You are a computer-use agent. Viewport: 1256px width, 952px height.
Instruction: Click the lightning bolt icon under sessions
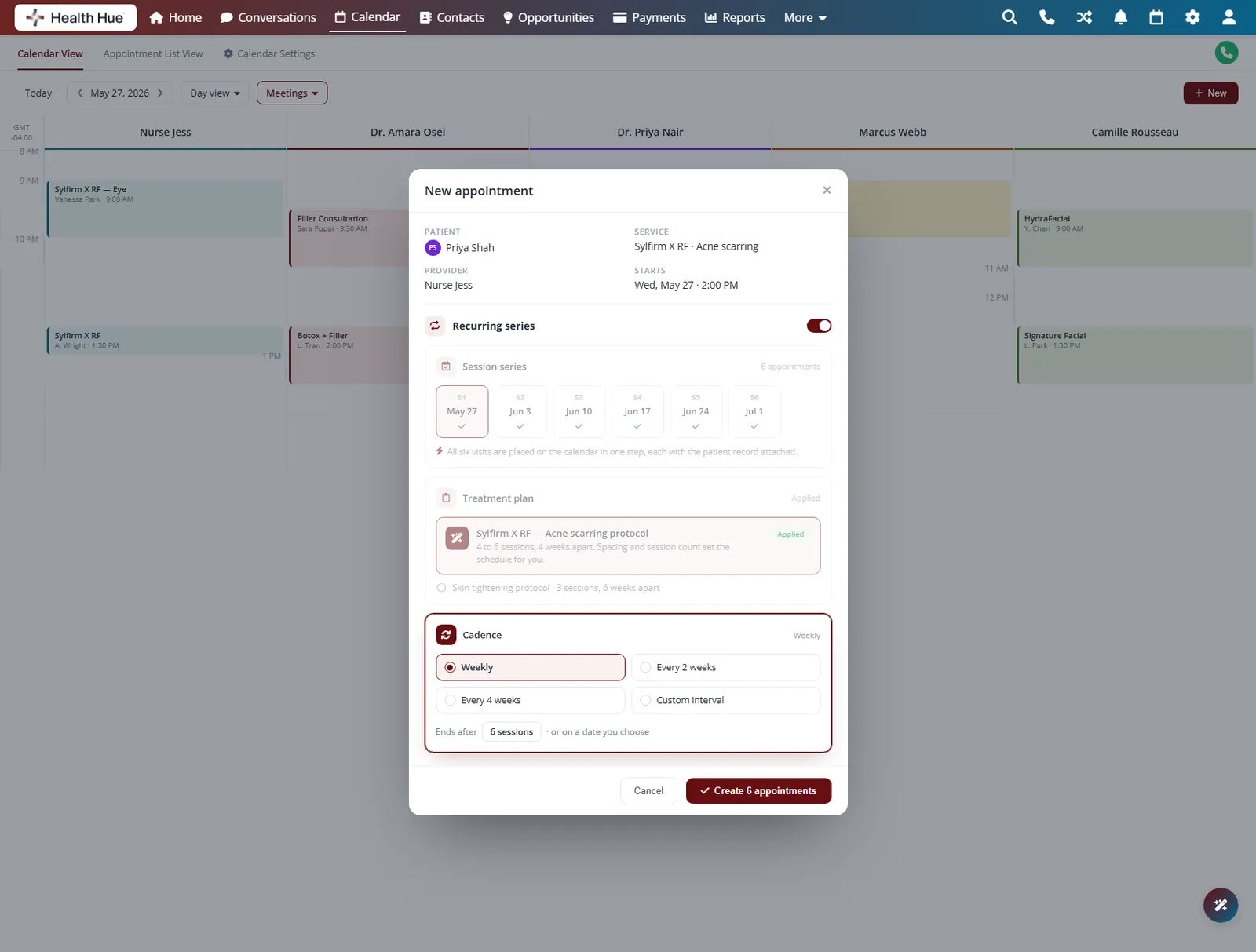coord(440,451)
